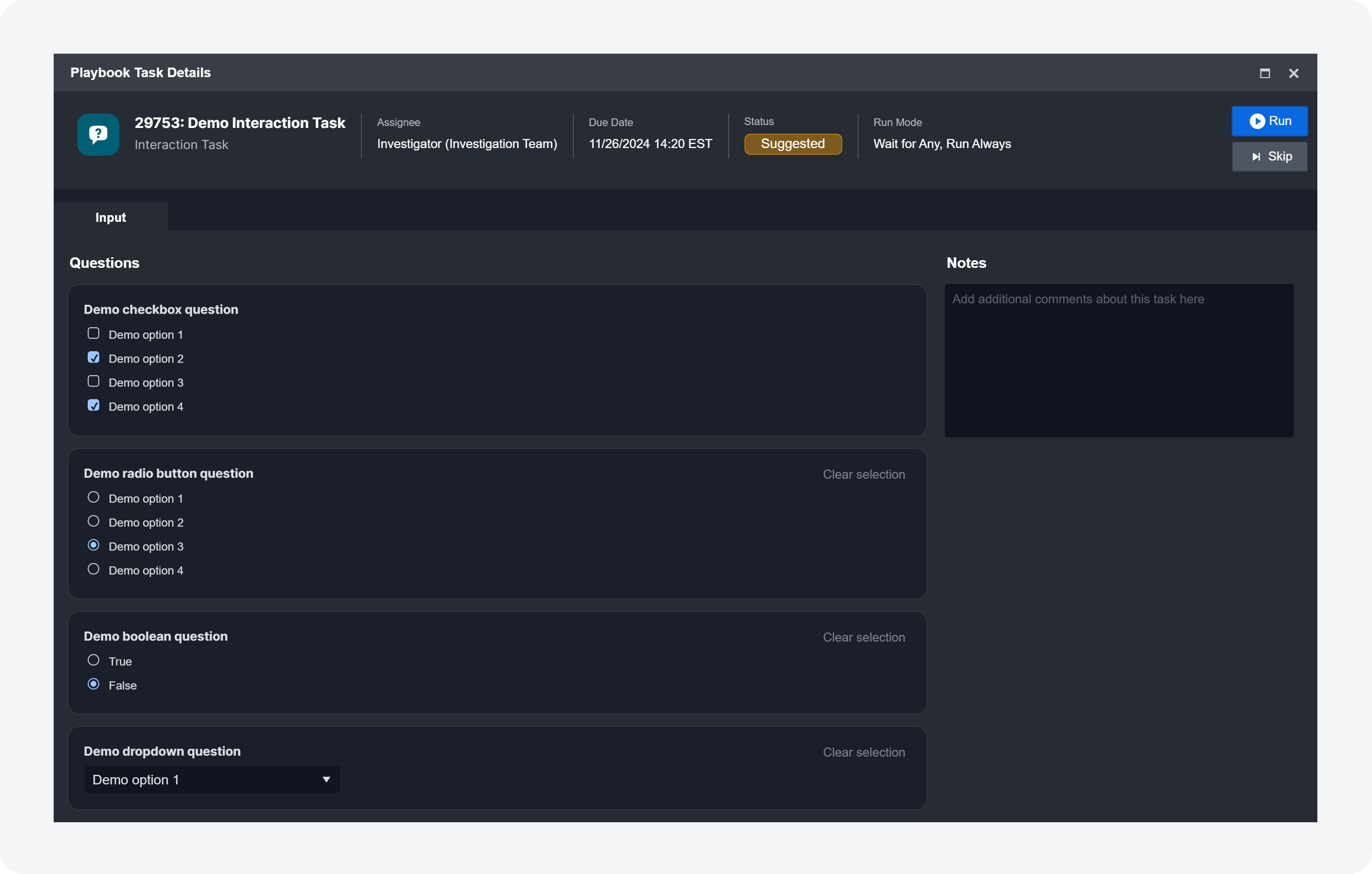Select radio Demo option 2
Image resolution: width=1372 pixels, height=874 pixels.
click(x=93, y=521)
